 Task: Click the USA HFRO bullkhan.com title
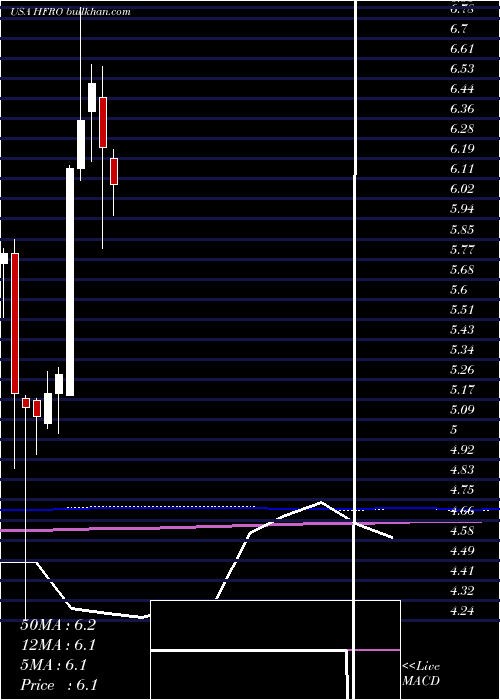point(71,12)
